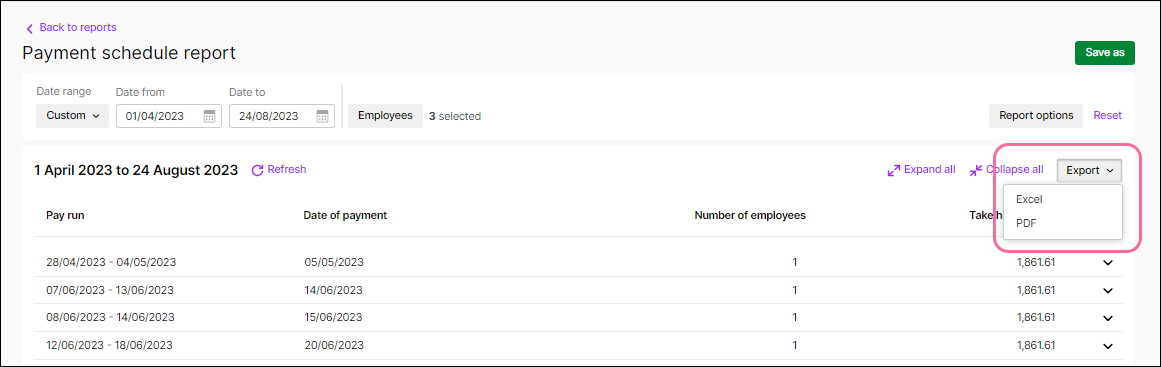The width and height of the screenshot is (1161, 367).
Task: Expand the 07/06/2023 - 13/06/2023 pay run row
Action: [1108, 290]
